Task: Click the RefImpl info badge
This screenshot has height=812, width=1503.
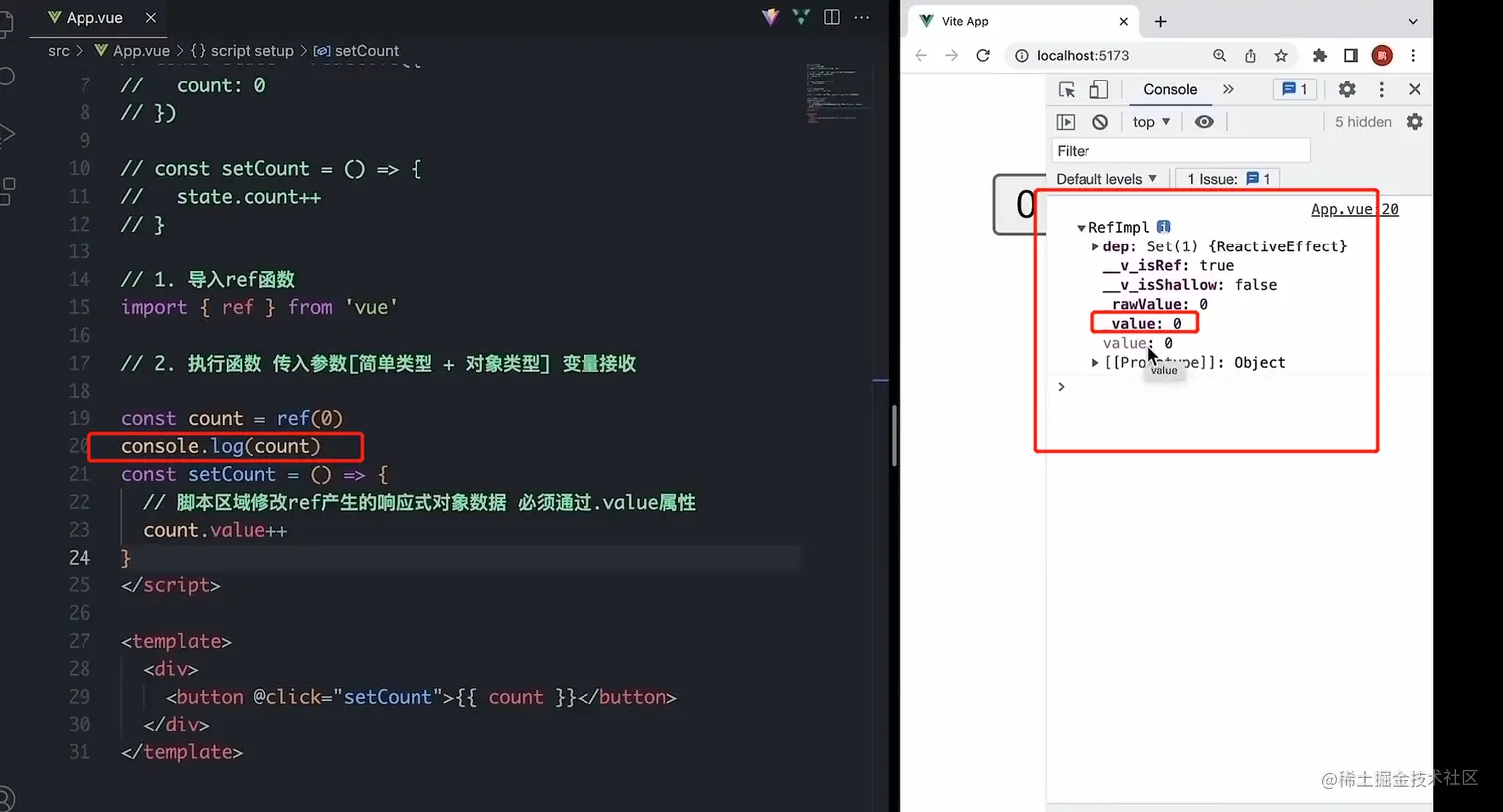Action: 1164,227
